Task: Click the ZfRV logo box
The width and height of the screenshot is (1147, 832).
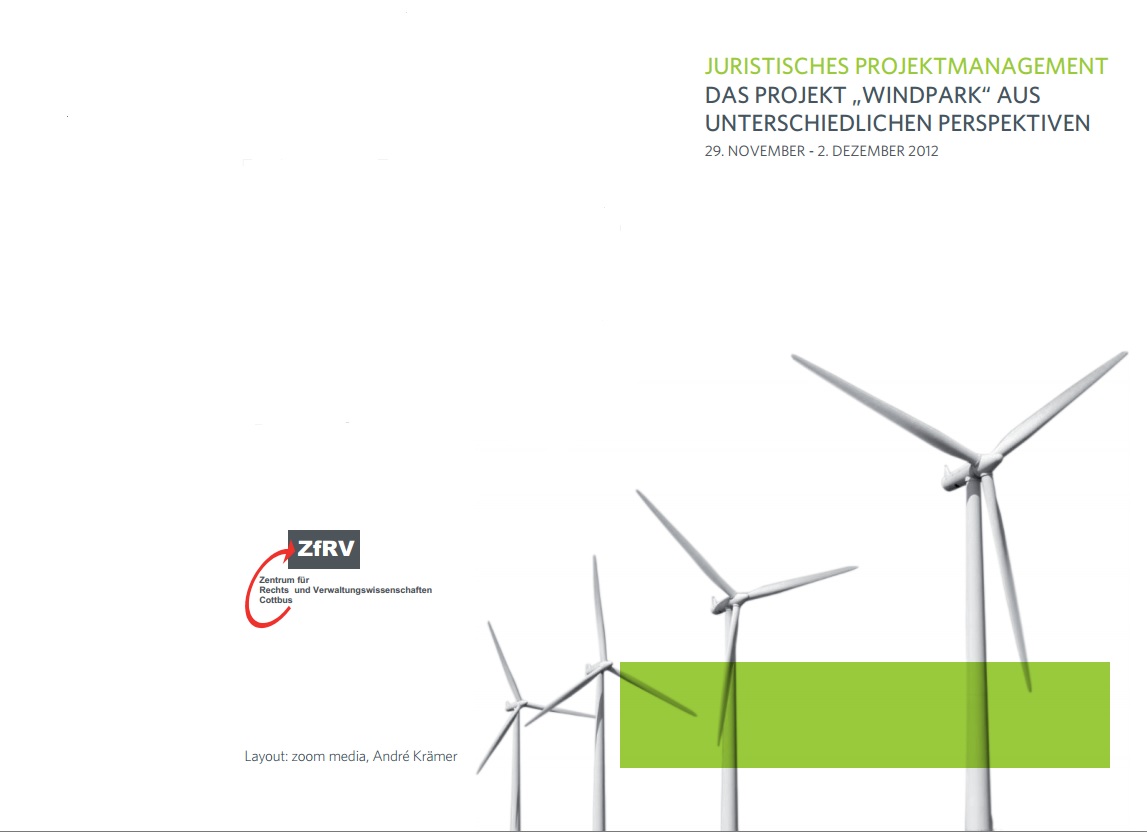Action: coord(324,549)
